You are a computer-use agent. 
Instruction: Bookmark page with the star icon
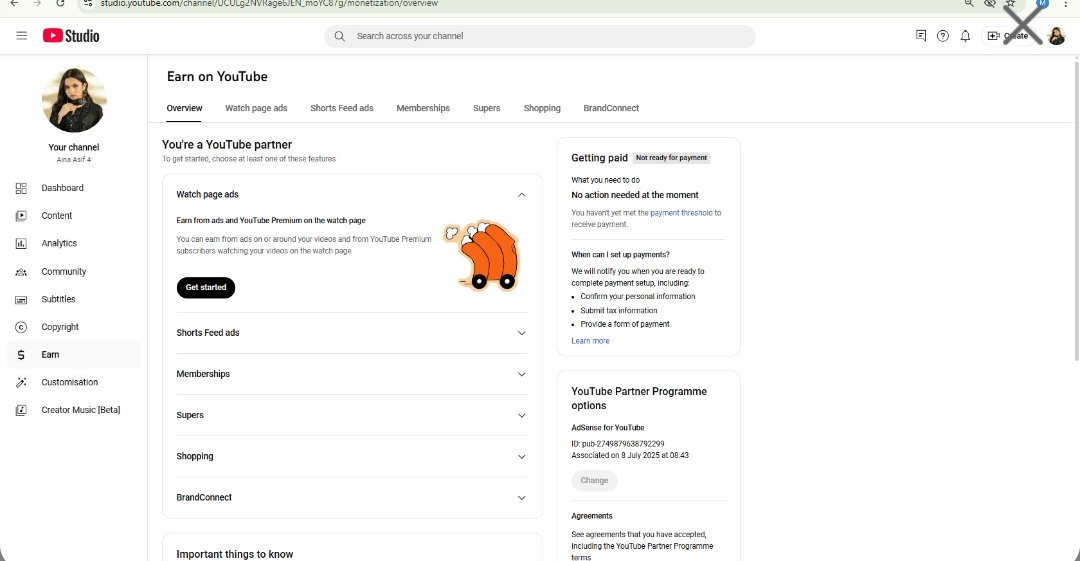(1010, 3)
